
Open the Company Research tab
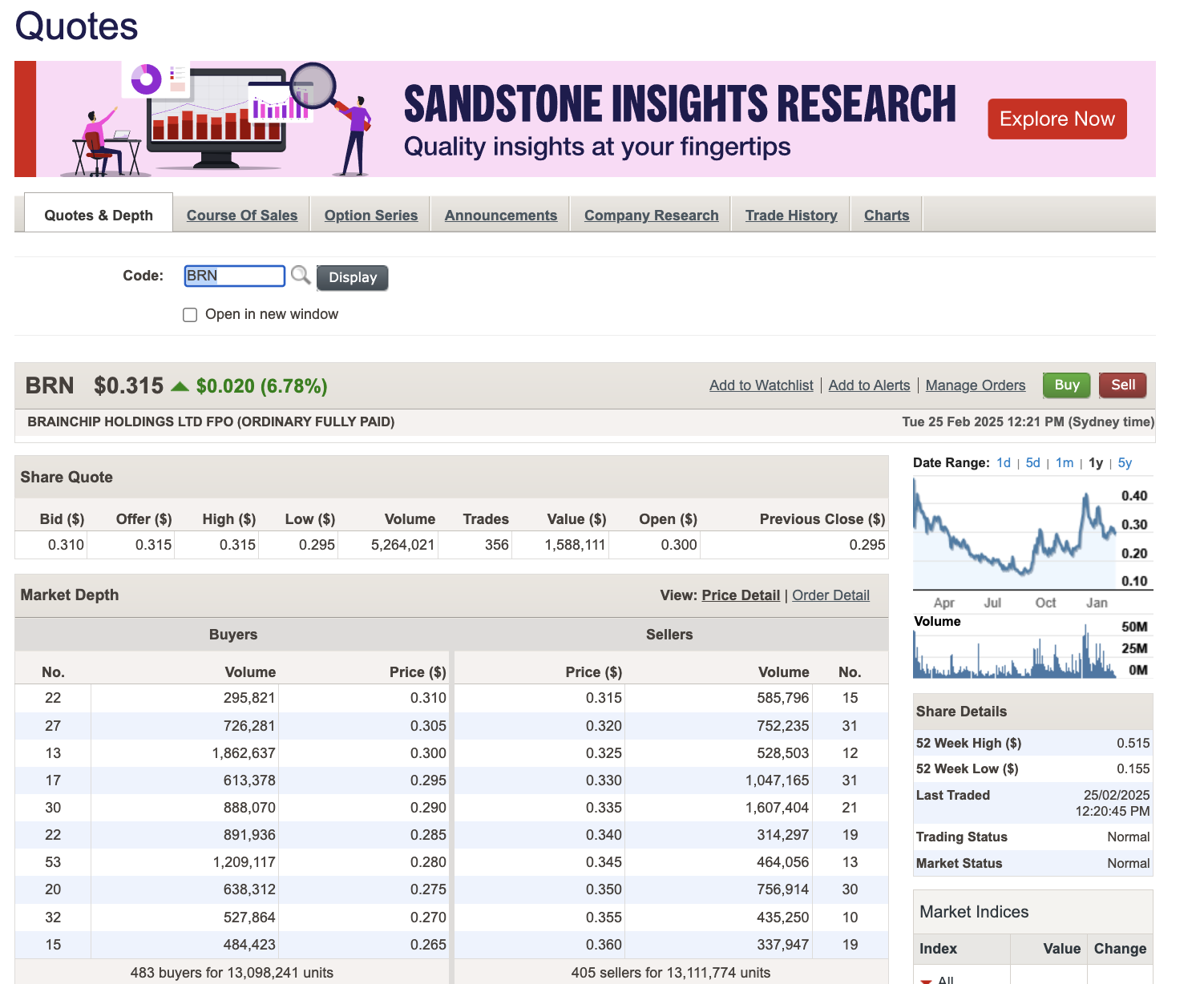pyautogui.click(x=652, y=215)
